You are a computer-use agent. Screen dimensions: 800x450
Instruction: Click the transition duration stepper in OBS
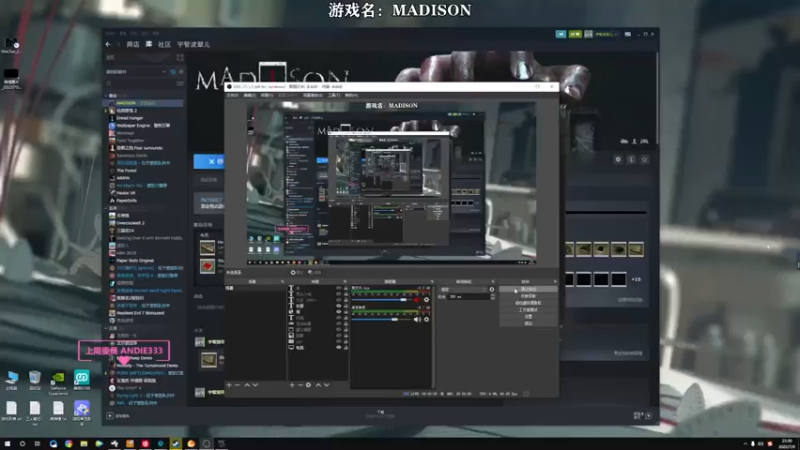(492, 296)
